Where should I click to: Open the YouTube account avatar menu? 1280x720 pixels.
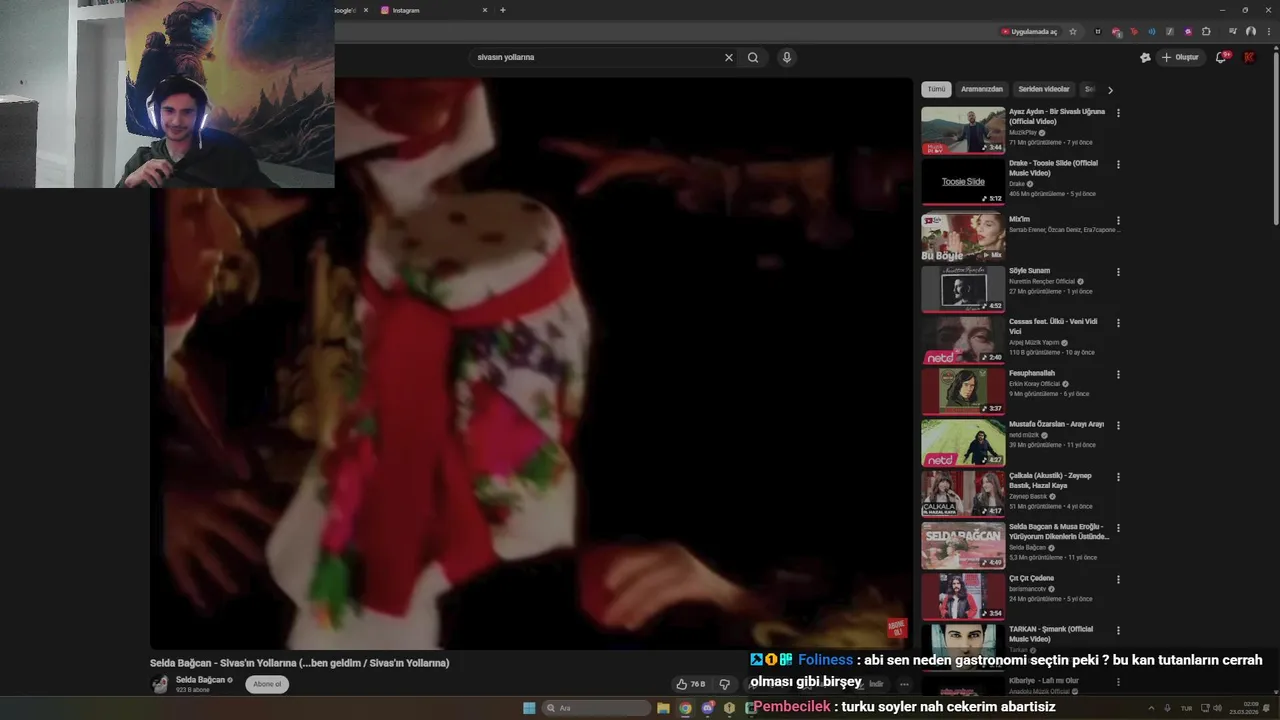coord(1249,57)
